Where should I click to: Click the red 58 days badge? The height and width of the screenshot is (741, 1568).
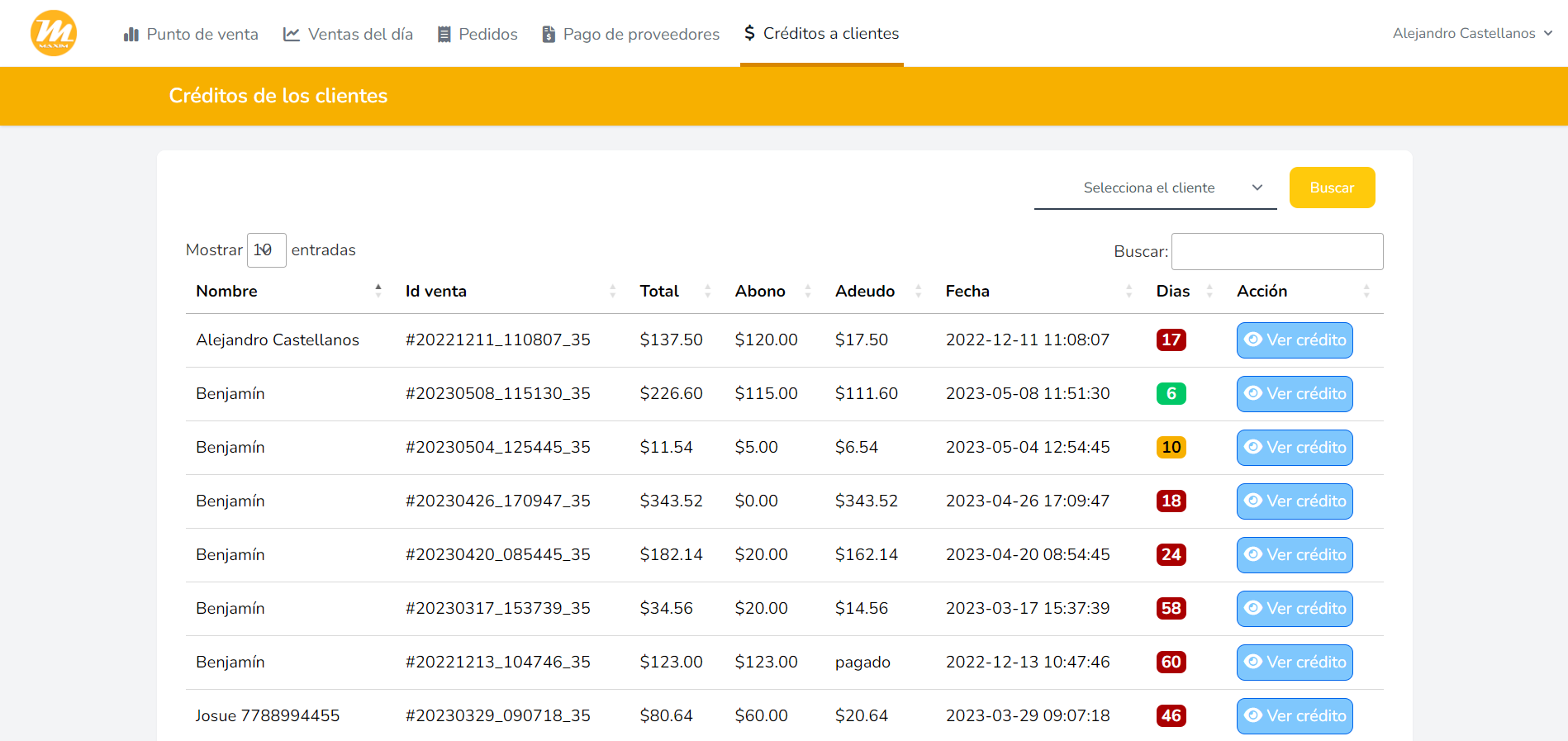(1171, 608)
